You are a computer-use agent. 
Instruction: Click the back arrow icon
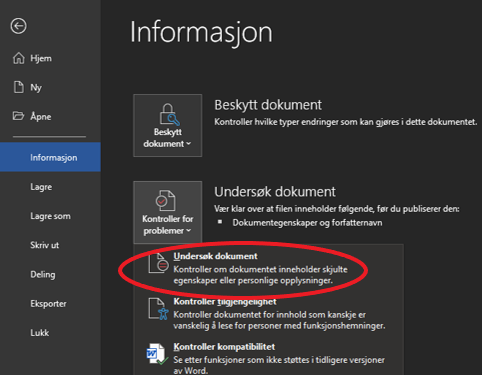tap(18, 26)
